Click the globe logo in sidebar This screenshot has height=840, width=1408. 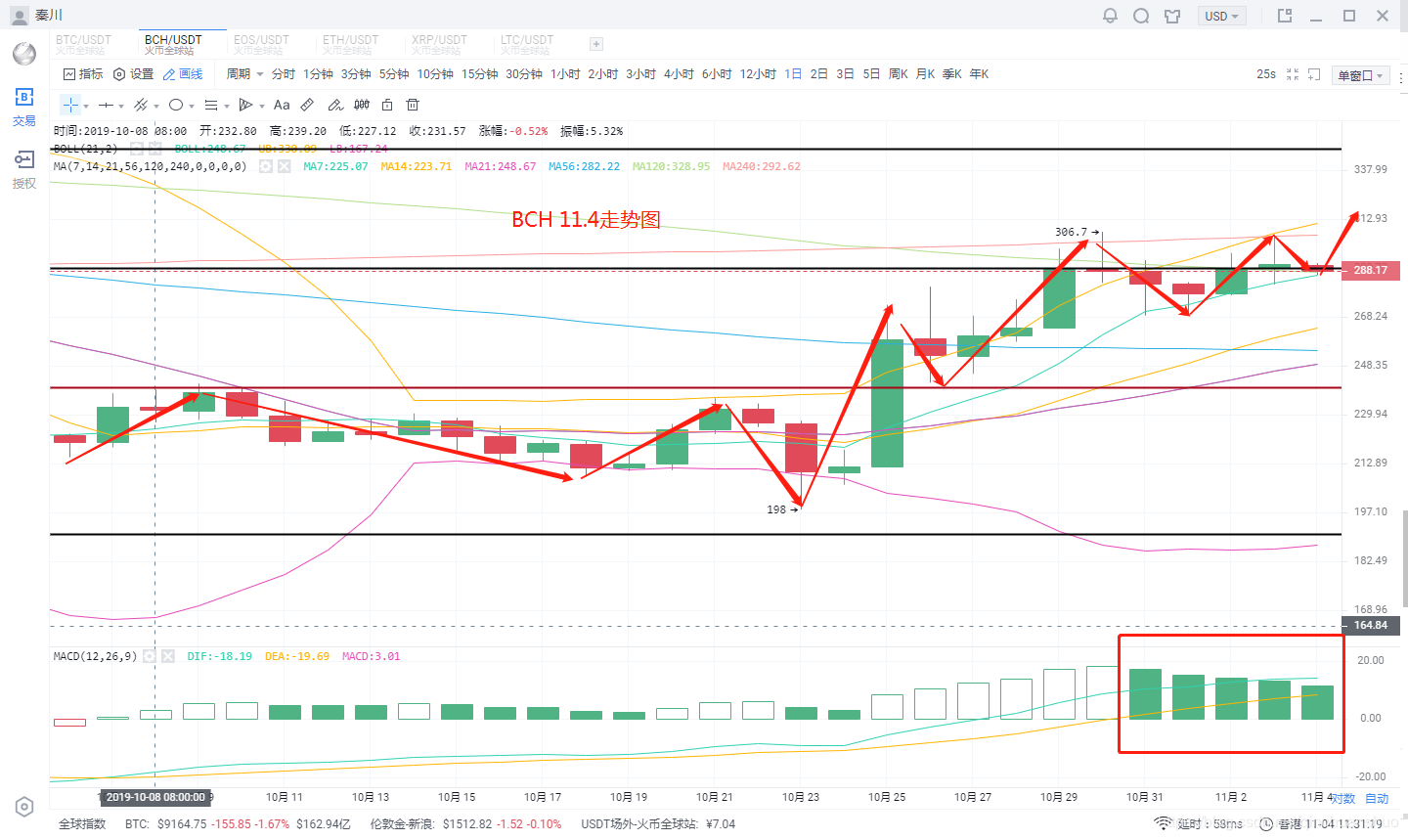tap(24, 53)
